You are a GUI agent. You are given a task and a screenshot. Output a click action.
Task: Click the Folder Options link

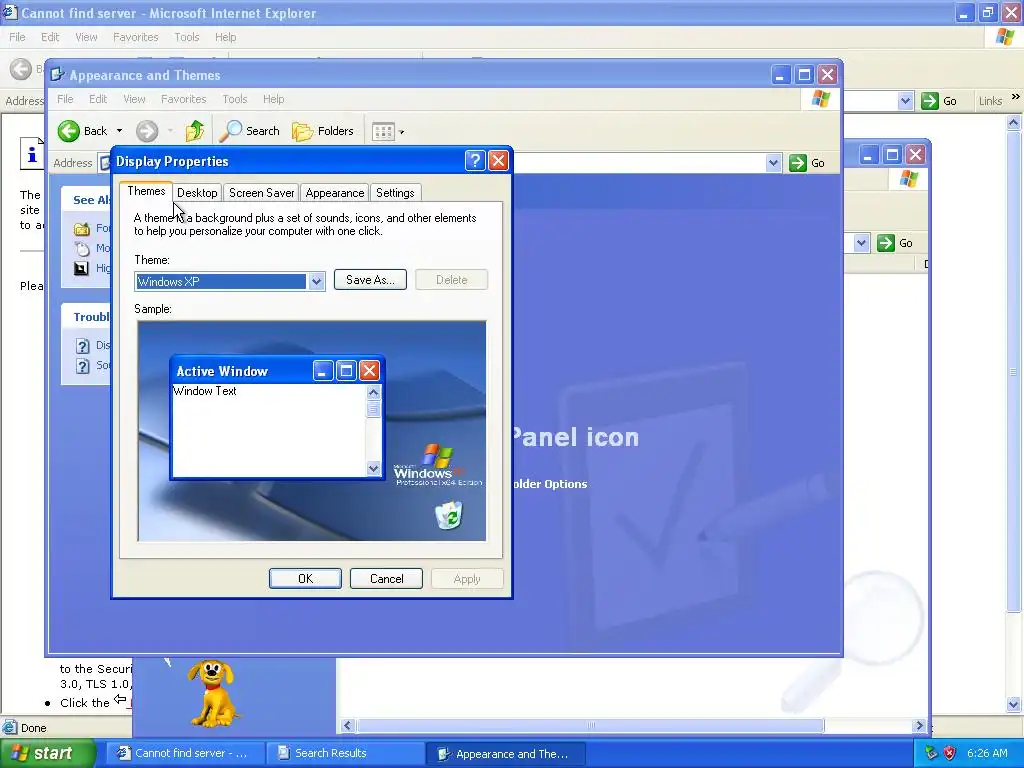point(549,484)
